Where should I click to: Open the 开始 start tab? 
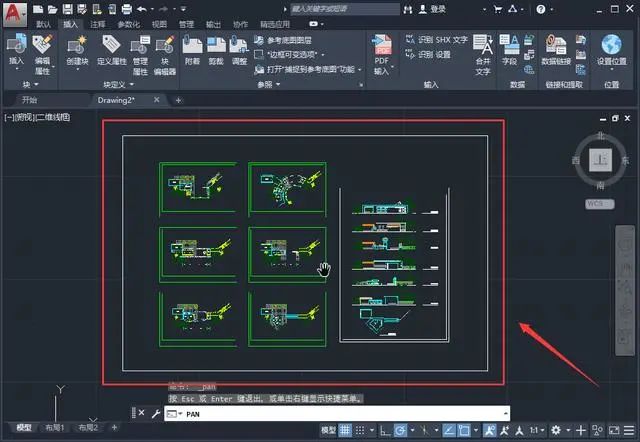click(x=30, y=100)
